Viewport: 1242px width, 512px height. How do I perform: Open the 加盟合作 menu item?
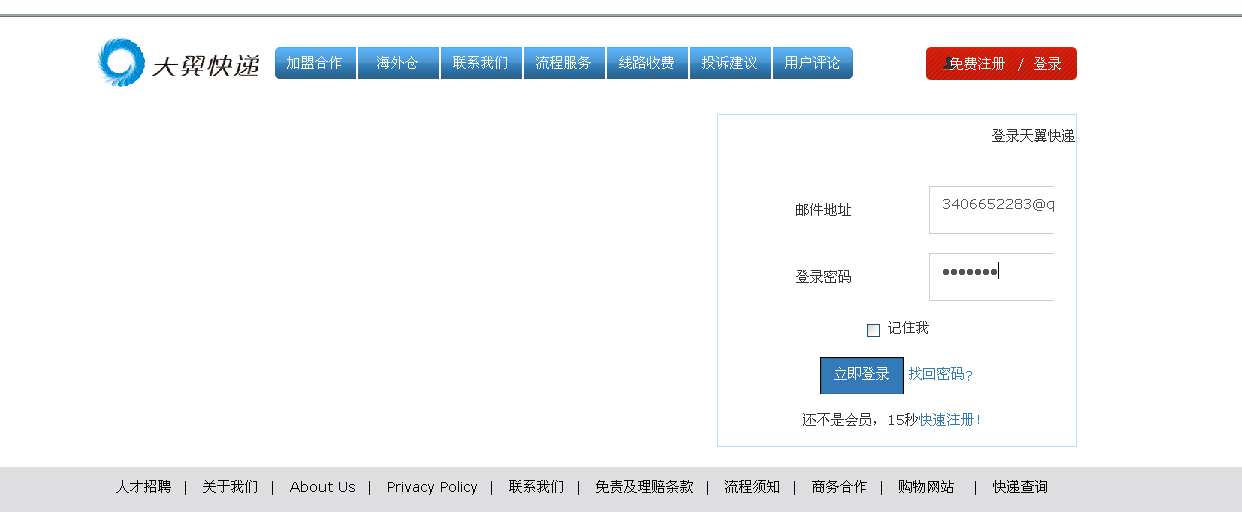pyautogui.click(x=315, y=63)
